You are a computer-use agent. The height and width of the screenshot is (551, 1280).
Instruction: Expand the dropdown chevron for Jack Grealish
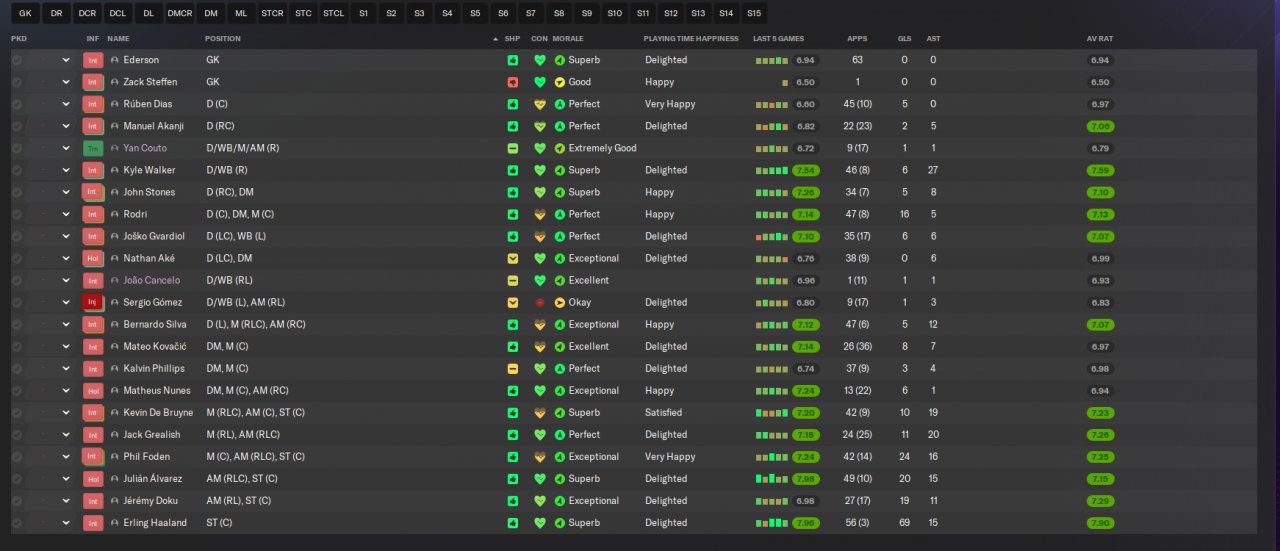pos(66,435)
